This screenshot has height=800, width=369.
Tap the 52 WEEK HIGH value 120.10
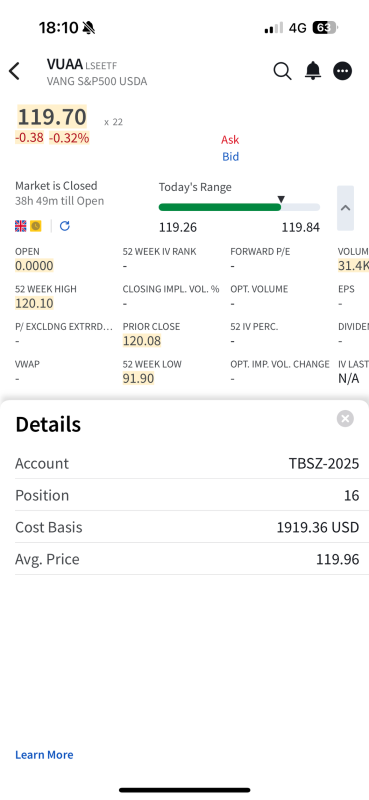pos(34,304)
